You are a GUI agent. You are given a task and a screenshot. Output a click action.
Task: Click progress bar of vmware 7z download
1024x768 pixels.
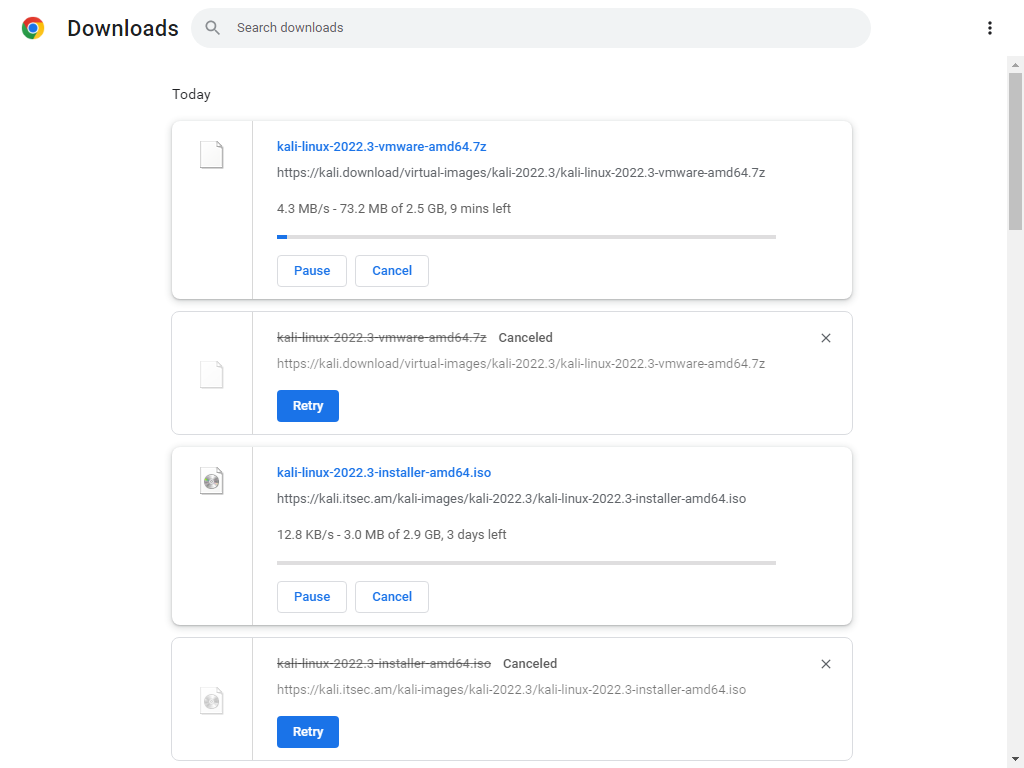(x=526, y=237)
